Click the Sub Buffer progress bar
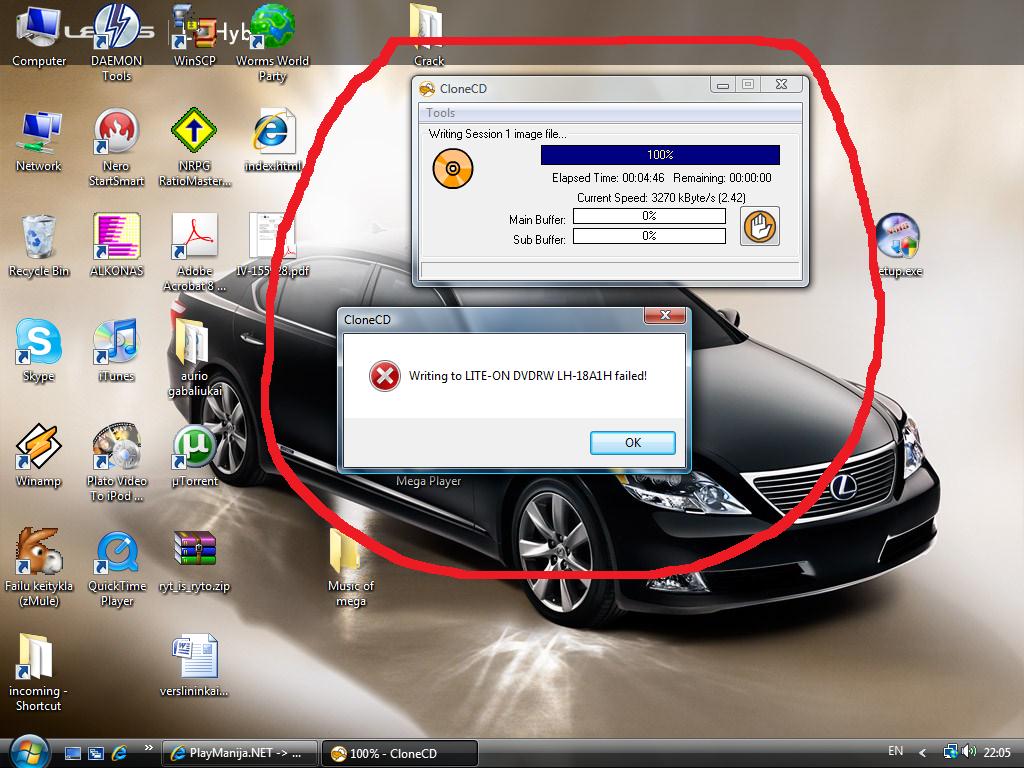The image size is (1024, 768). [649, 236]
